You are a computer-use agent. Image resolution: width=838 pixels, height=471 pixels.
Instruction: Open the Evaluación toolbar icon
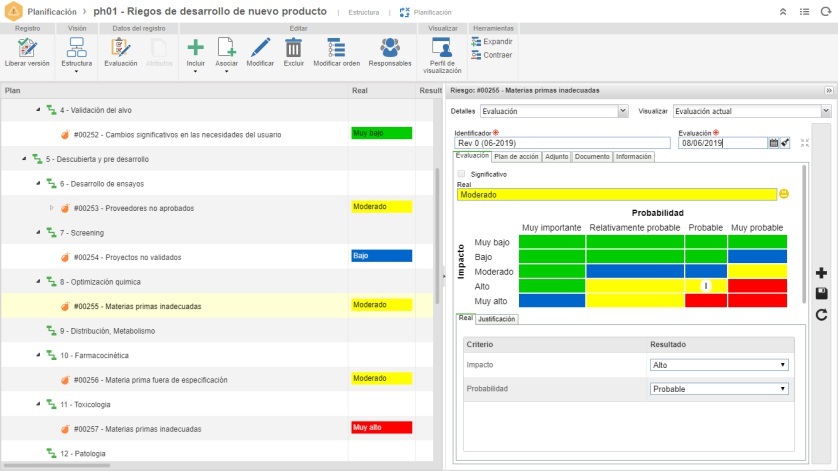tap(120, 48)
